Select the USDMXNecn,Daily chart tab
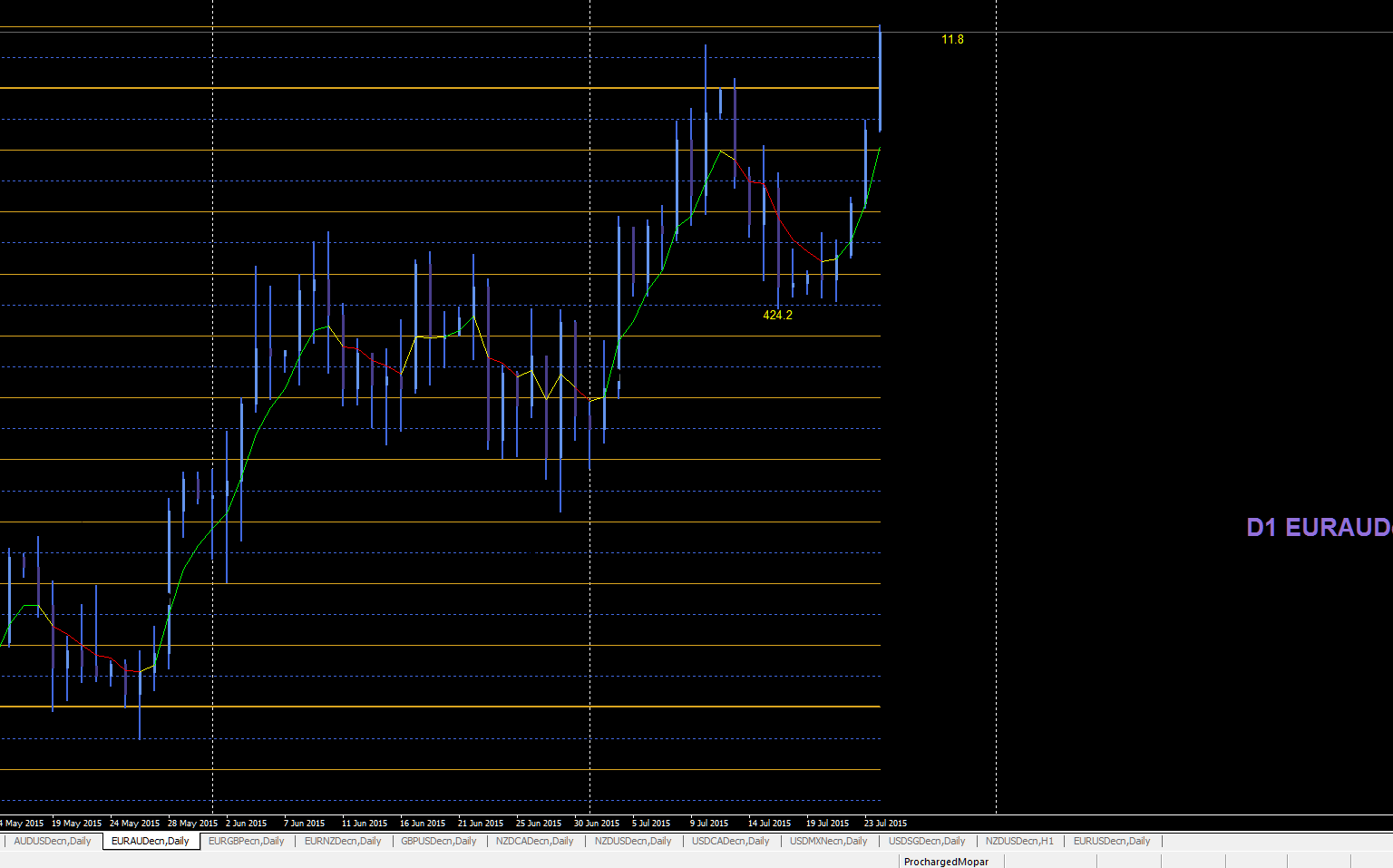Image resolution: width=1393 pixels, height=868 pixels. (829, 841)
